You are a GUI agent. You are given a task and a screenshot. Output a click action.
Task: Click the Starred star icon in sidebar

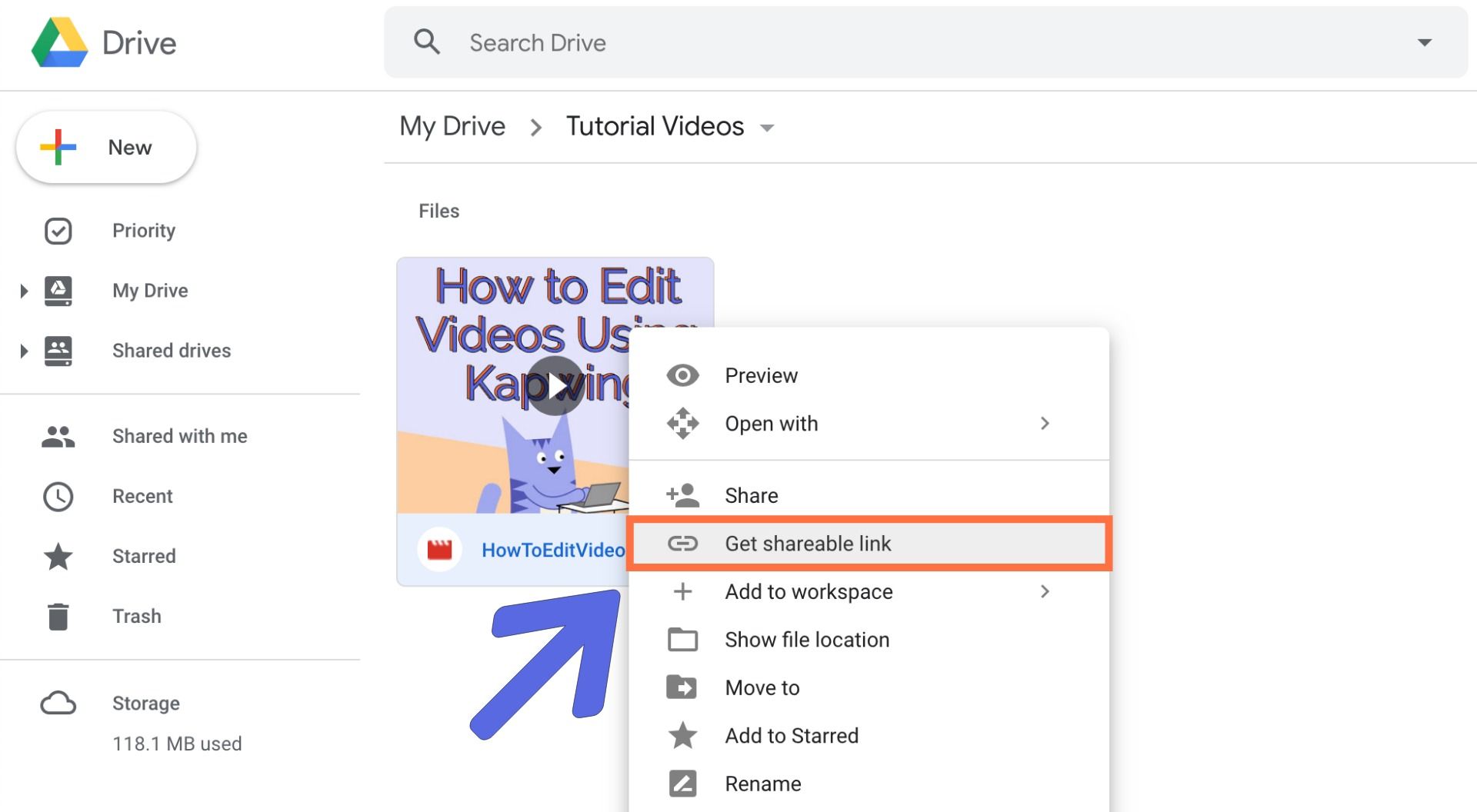point(58,556)
